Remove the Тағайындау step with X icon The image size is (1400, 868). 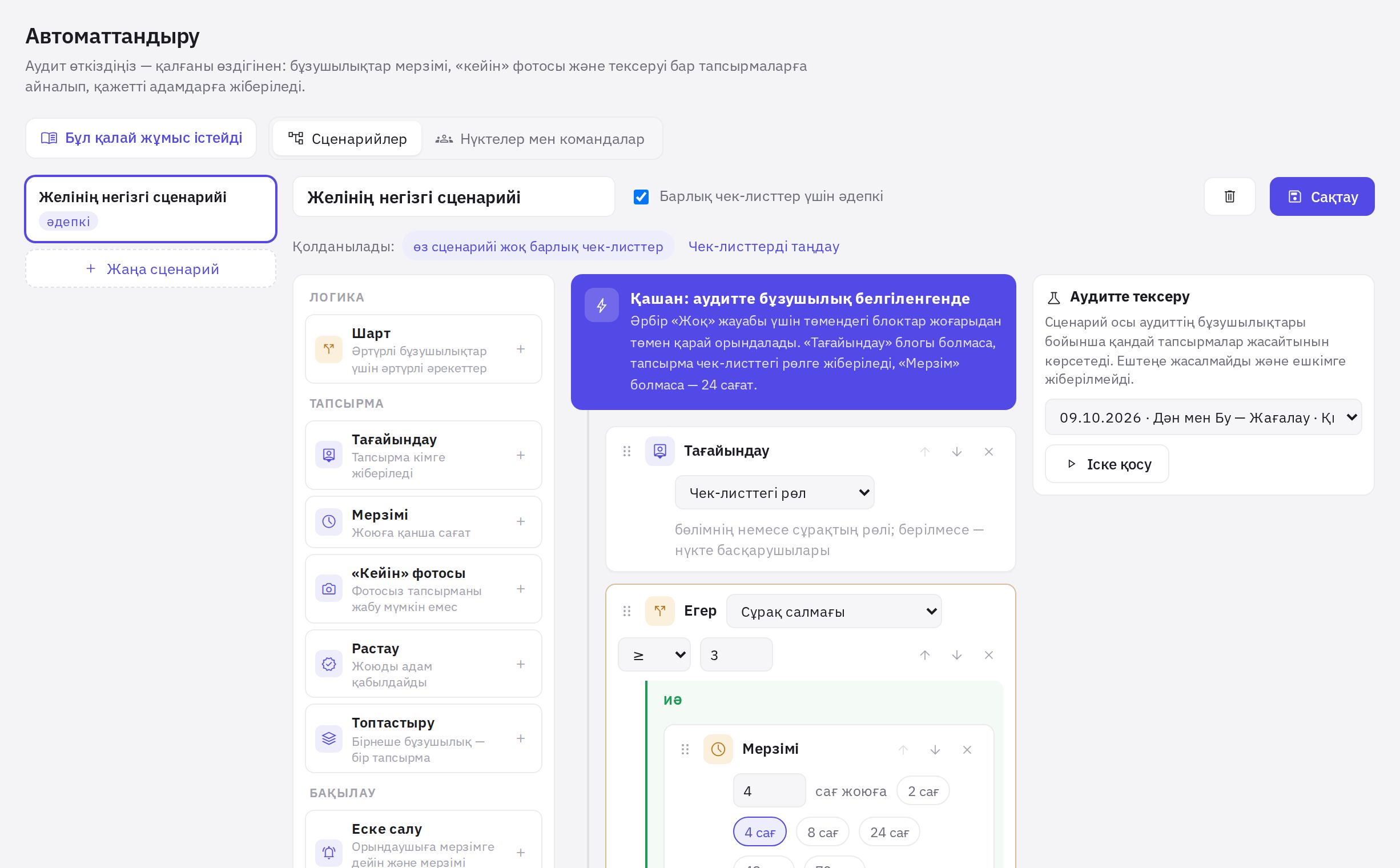click(988, 452)
